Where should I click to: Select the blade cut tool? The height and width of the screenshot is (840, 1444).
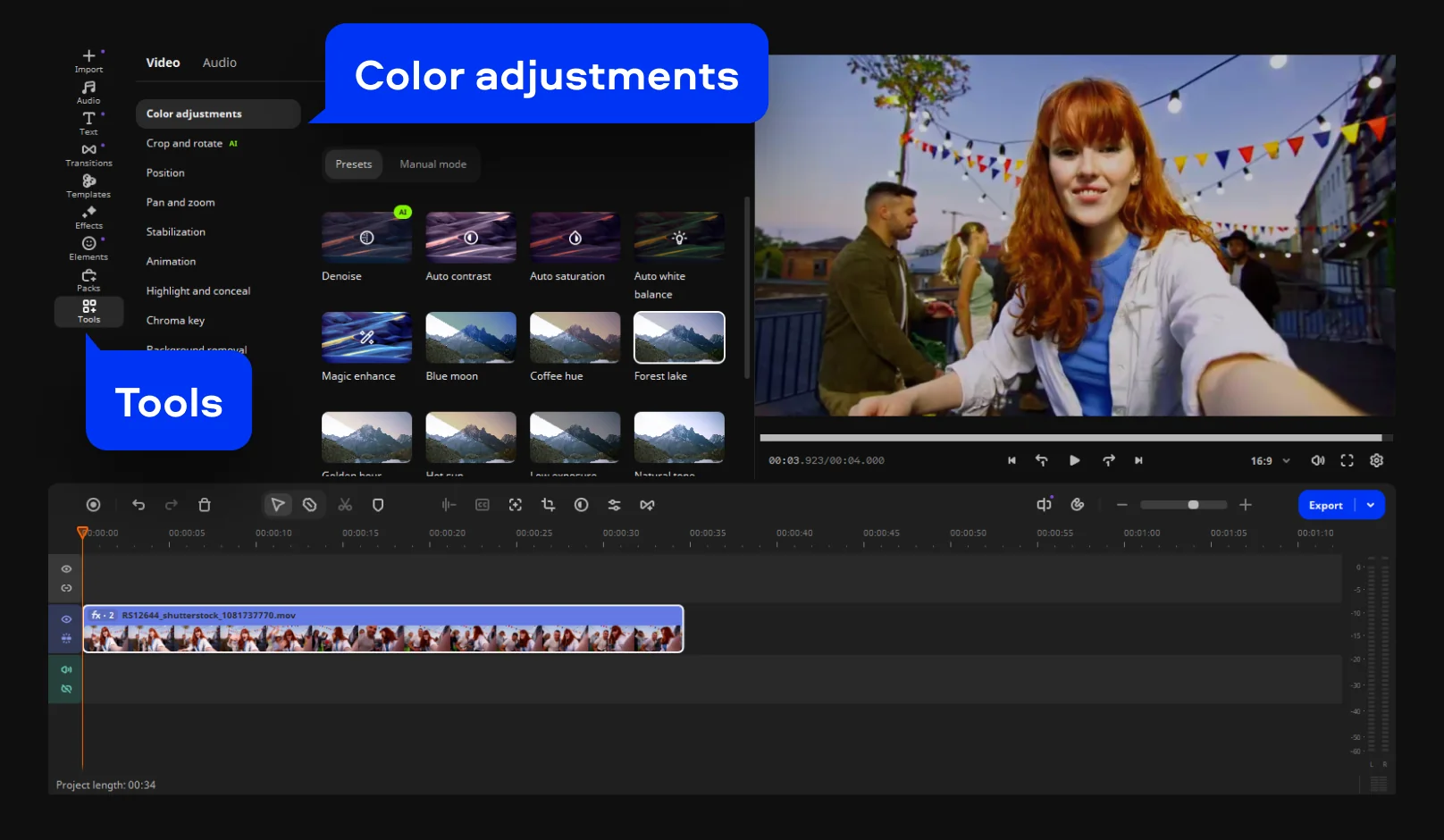pyautogui.click(x=309, y=505)
